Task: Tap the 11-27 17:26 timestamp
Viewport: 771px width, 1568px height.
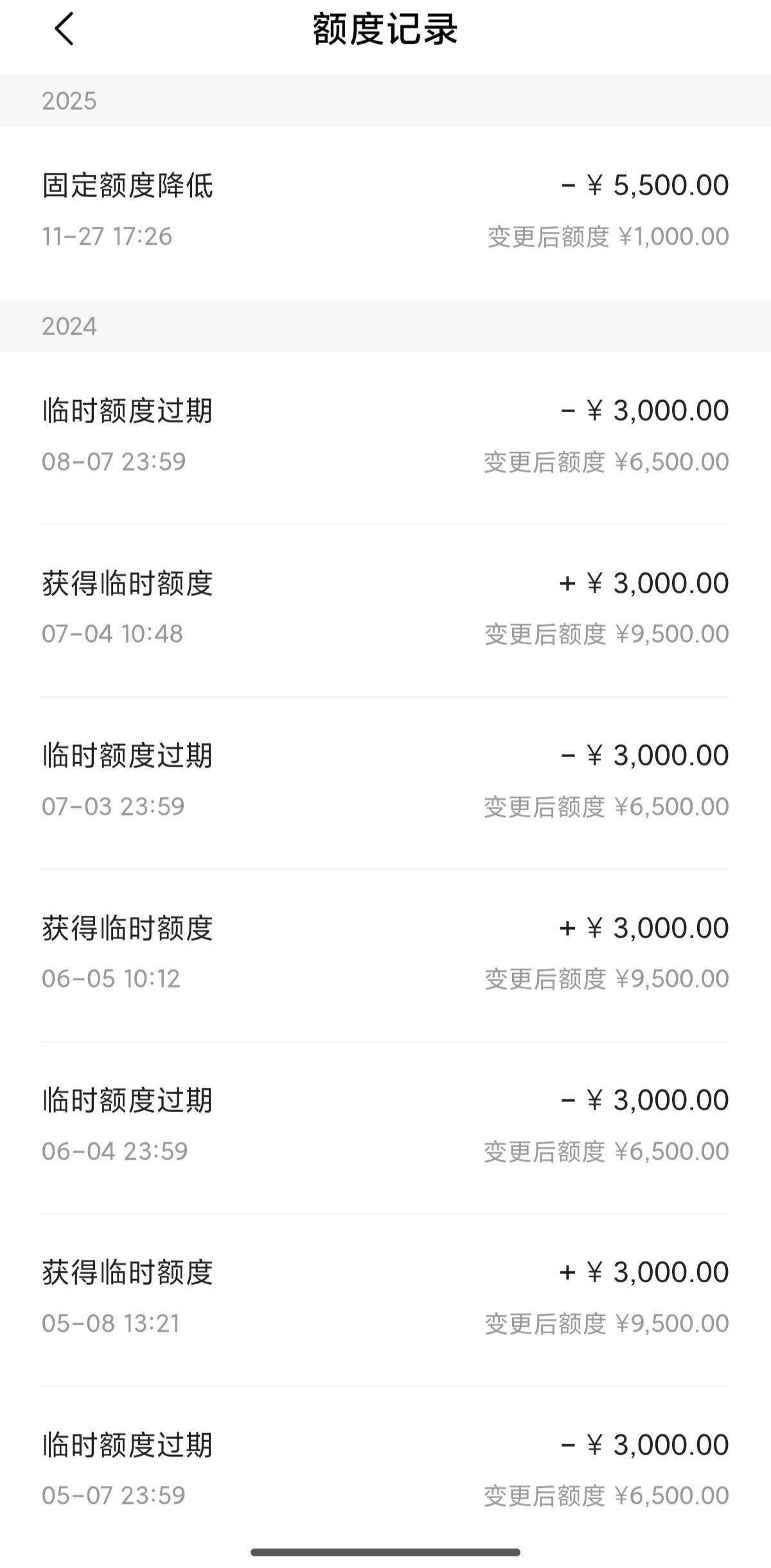Action: pos(107,237)
